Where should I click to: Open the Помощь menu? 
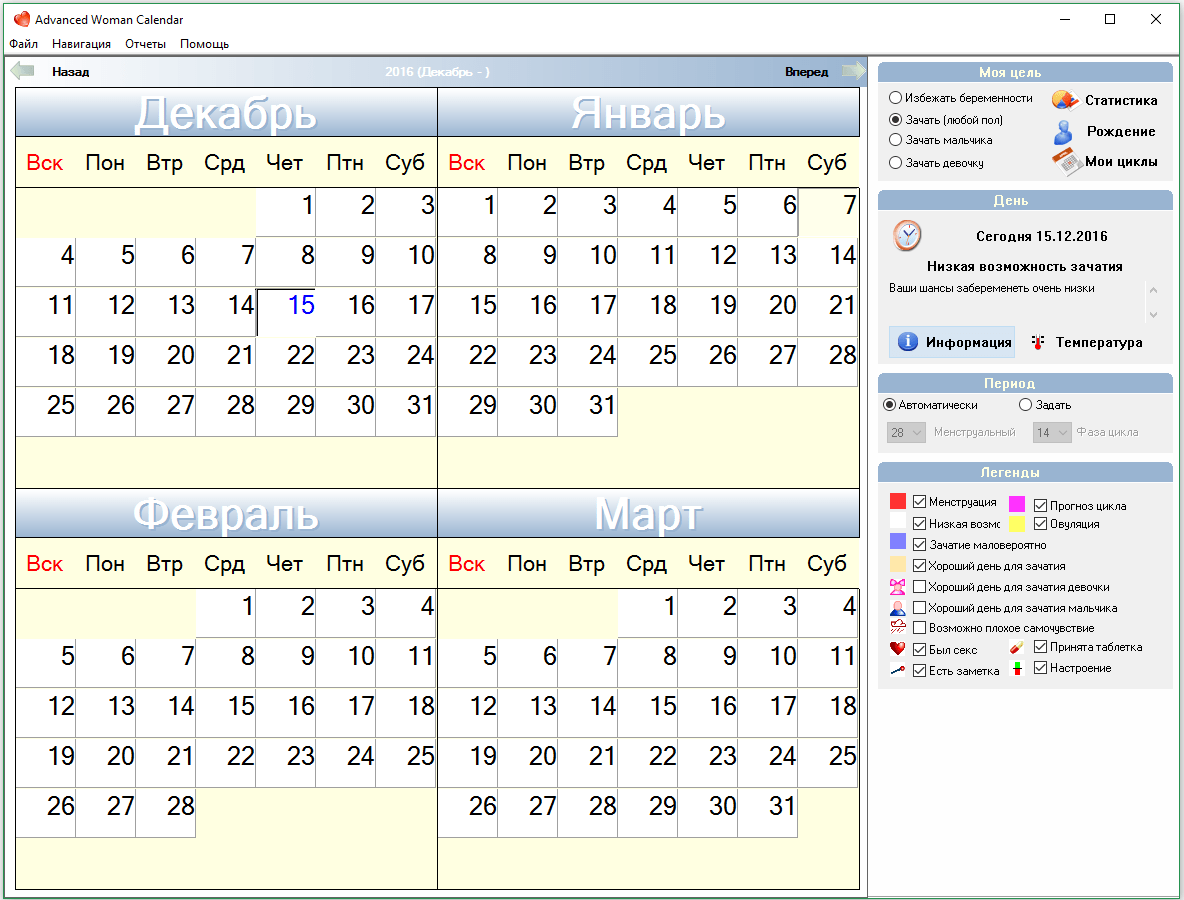point(204,44)
